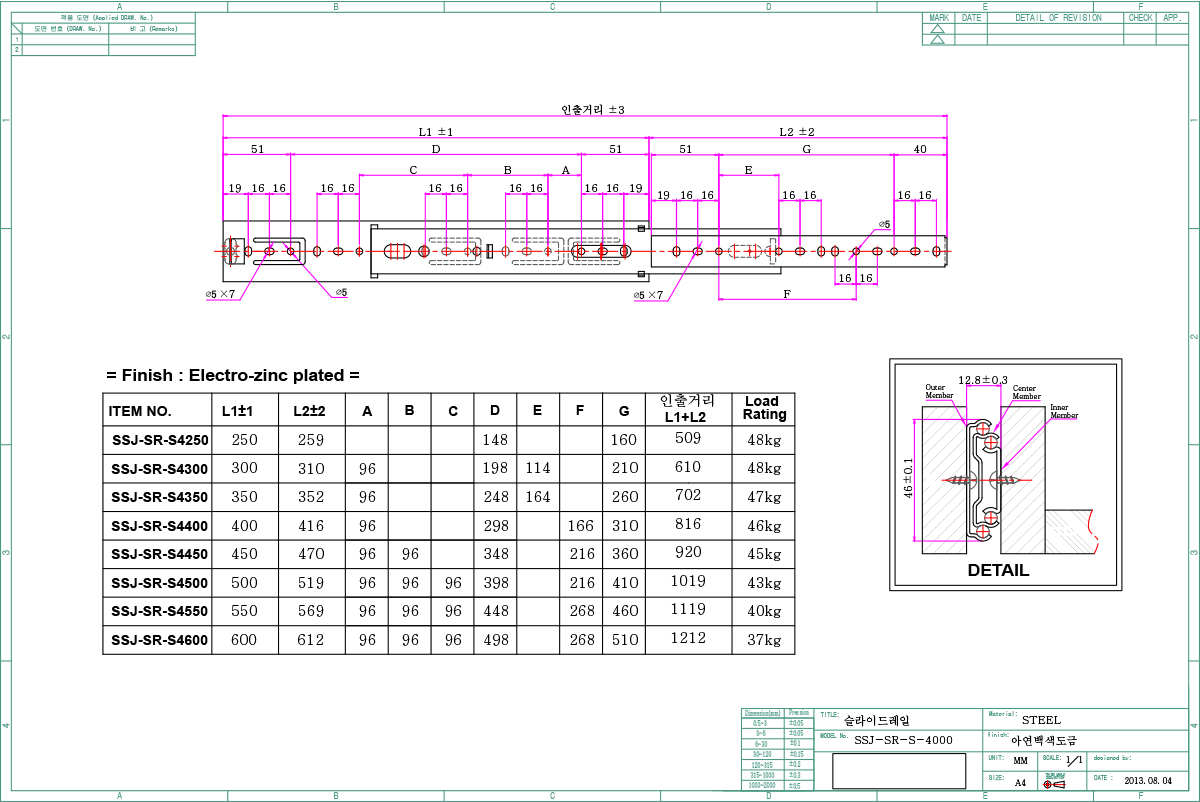The height and width of the screenshot is (802, 1200).
Task: Click the 40kg load rating cell
Action: 764,611
